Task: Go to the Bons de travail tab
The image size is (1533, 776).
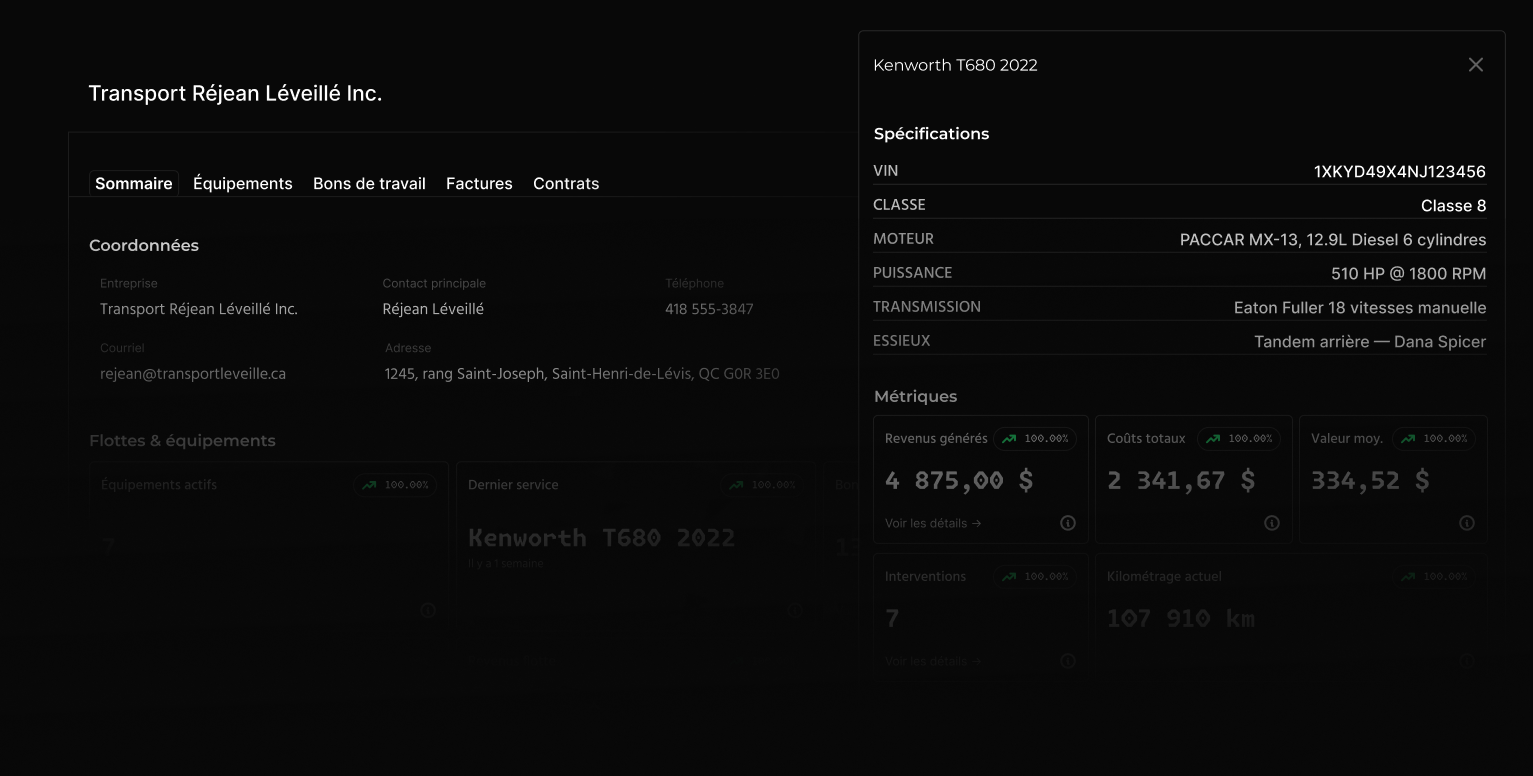Action: pos(369,183)
